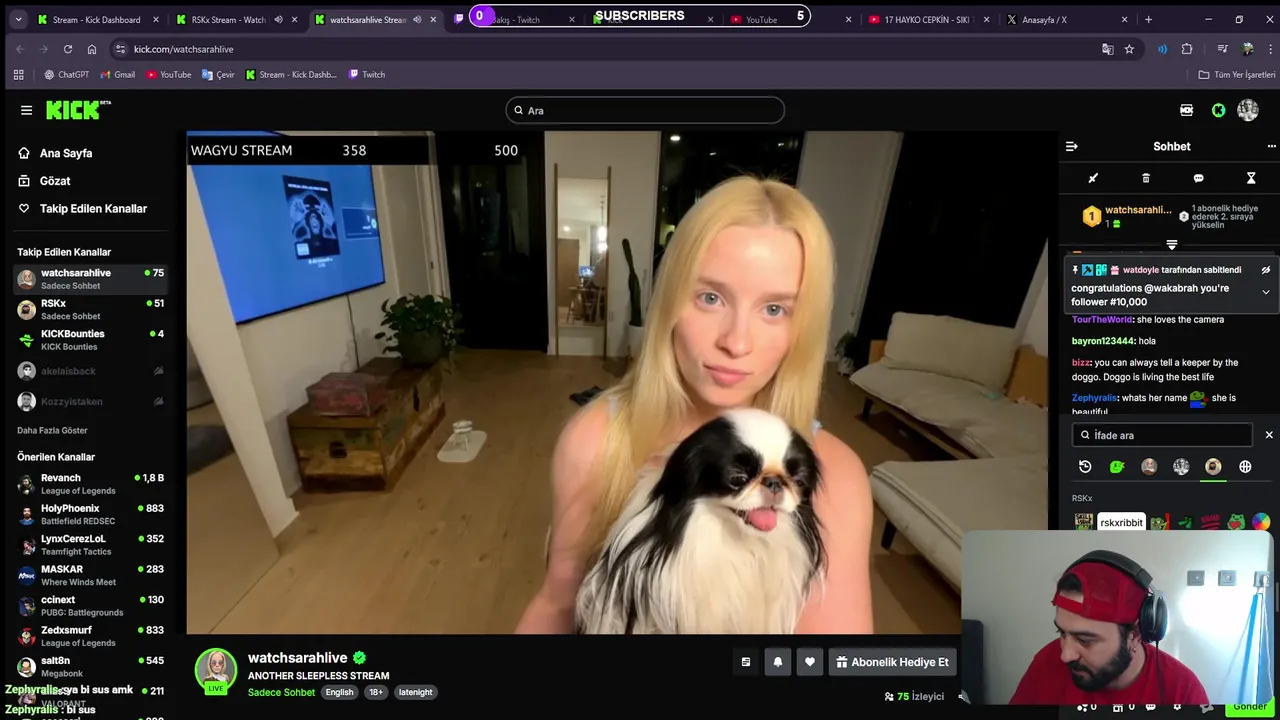
Task: Click the 18+ tag
Action: coord(376,692)
